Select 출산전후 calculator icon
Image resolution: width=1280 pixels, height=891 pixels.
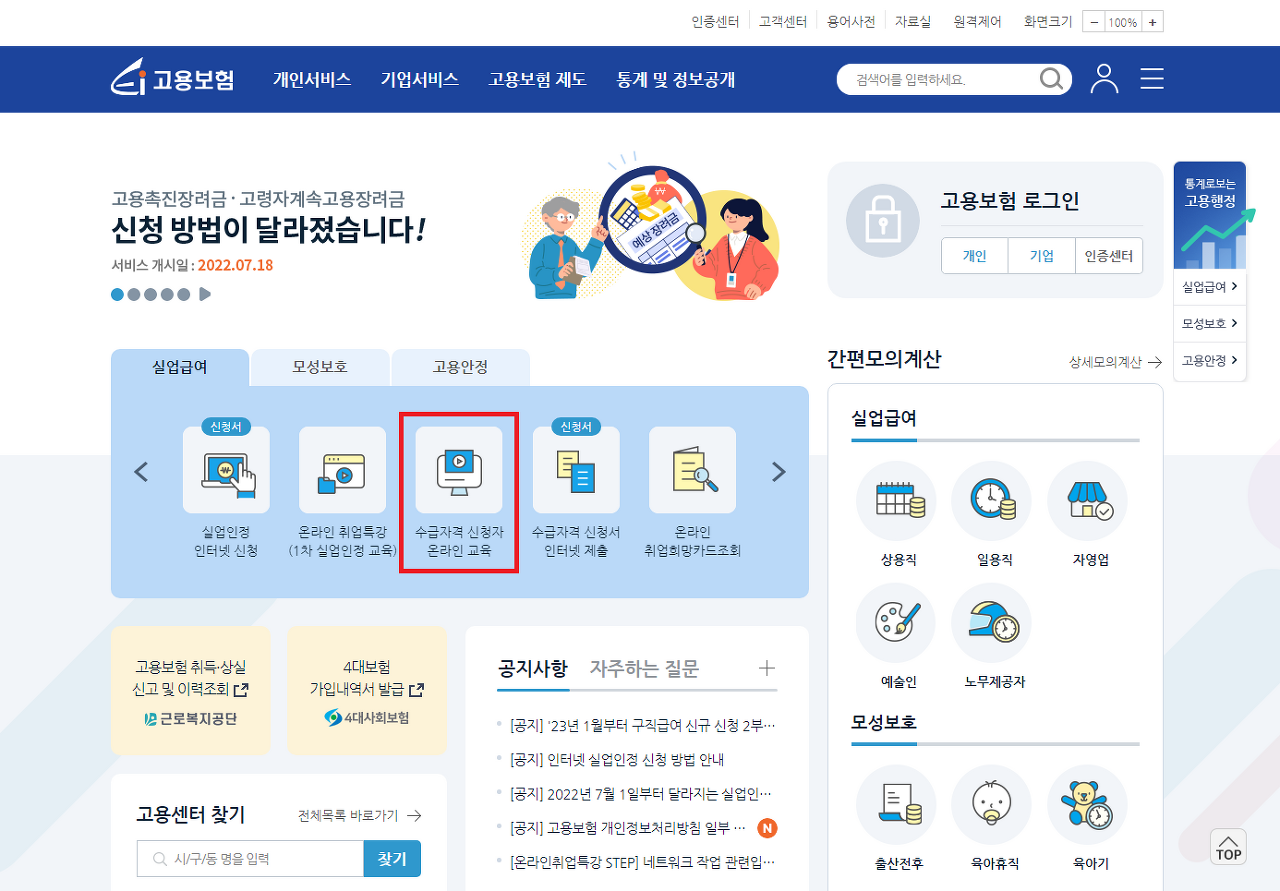[896, 805]
